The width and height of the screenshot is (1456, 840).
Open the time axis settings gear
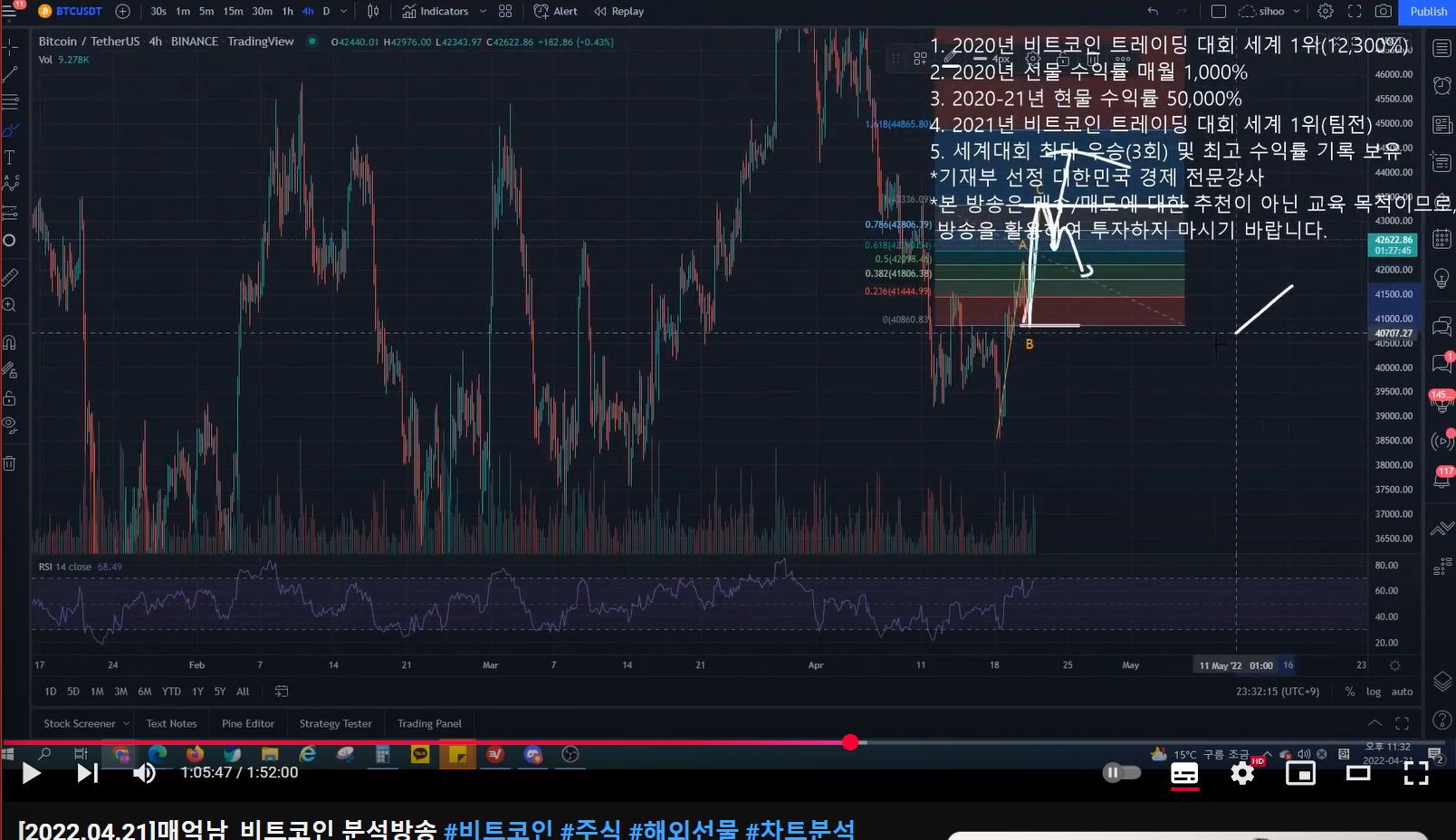1394,665
